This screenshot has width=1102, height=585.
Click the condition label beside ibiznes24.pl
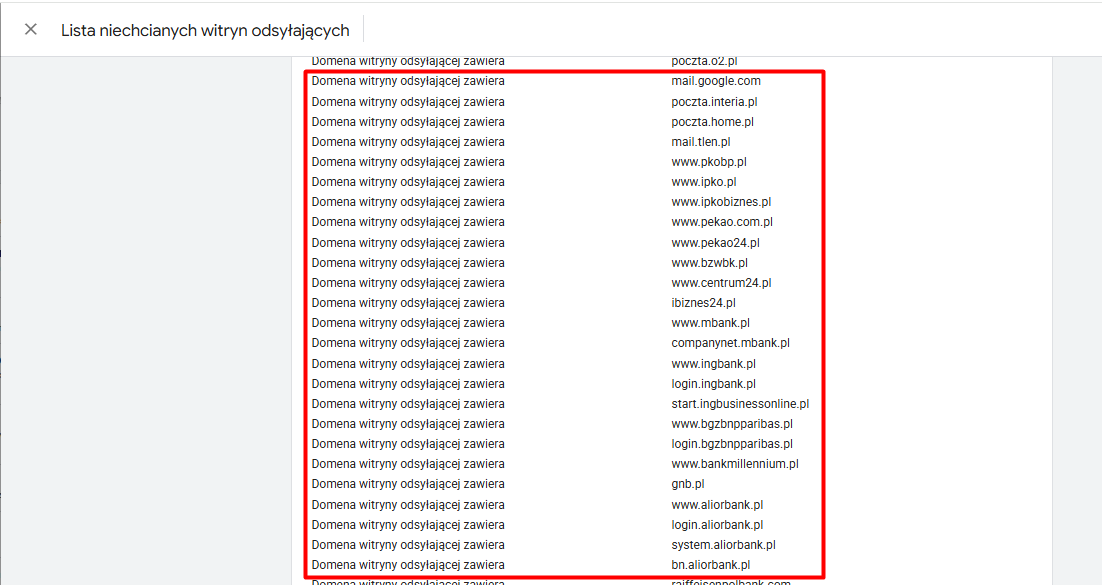pos(408,303)
